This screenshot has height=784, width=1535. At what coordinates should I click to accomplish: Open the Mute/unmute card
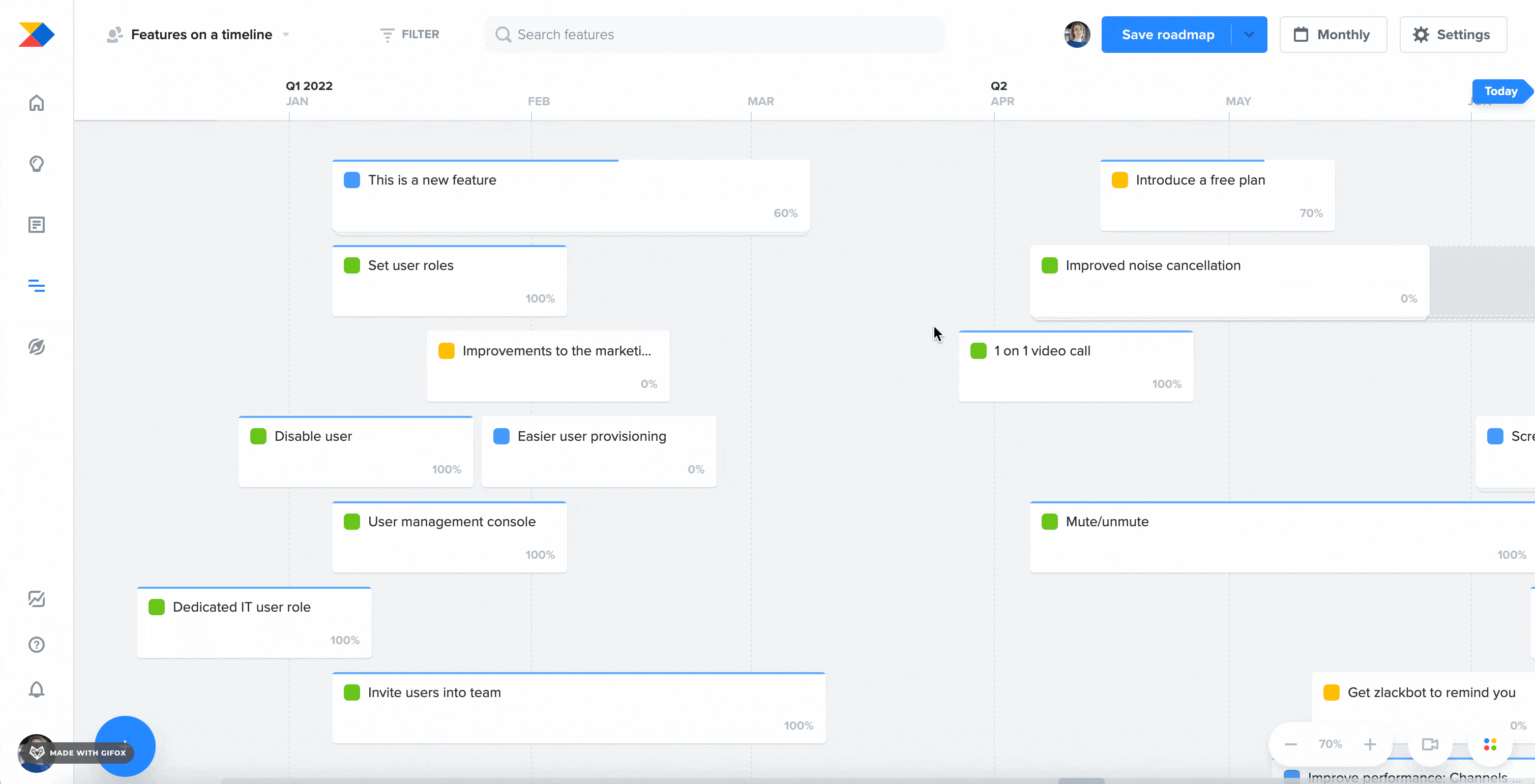(x=1282, y=537)
